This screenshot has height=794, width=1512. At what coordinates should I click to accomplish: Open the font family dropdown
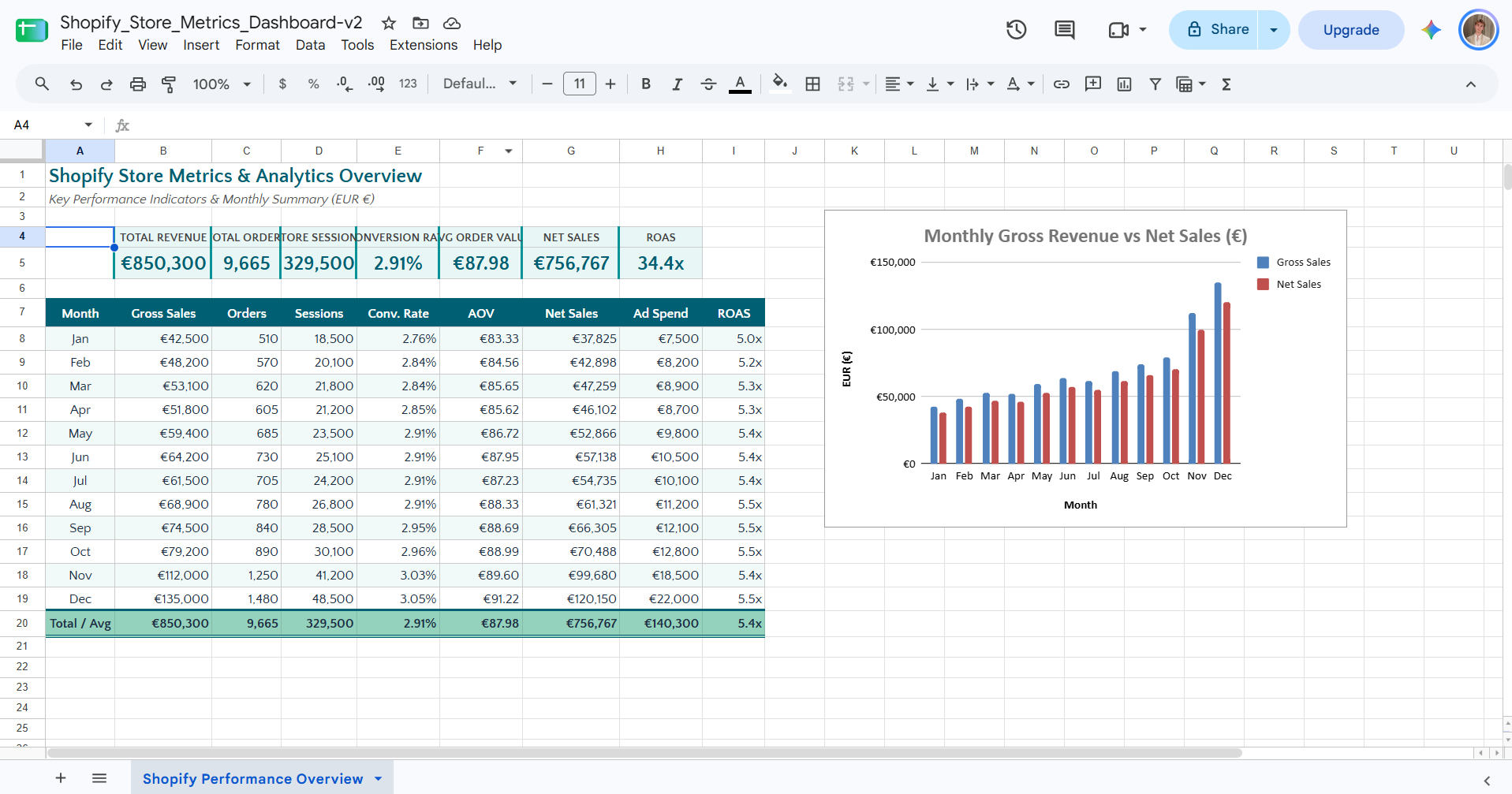(480, 84)
